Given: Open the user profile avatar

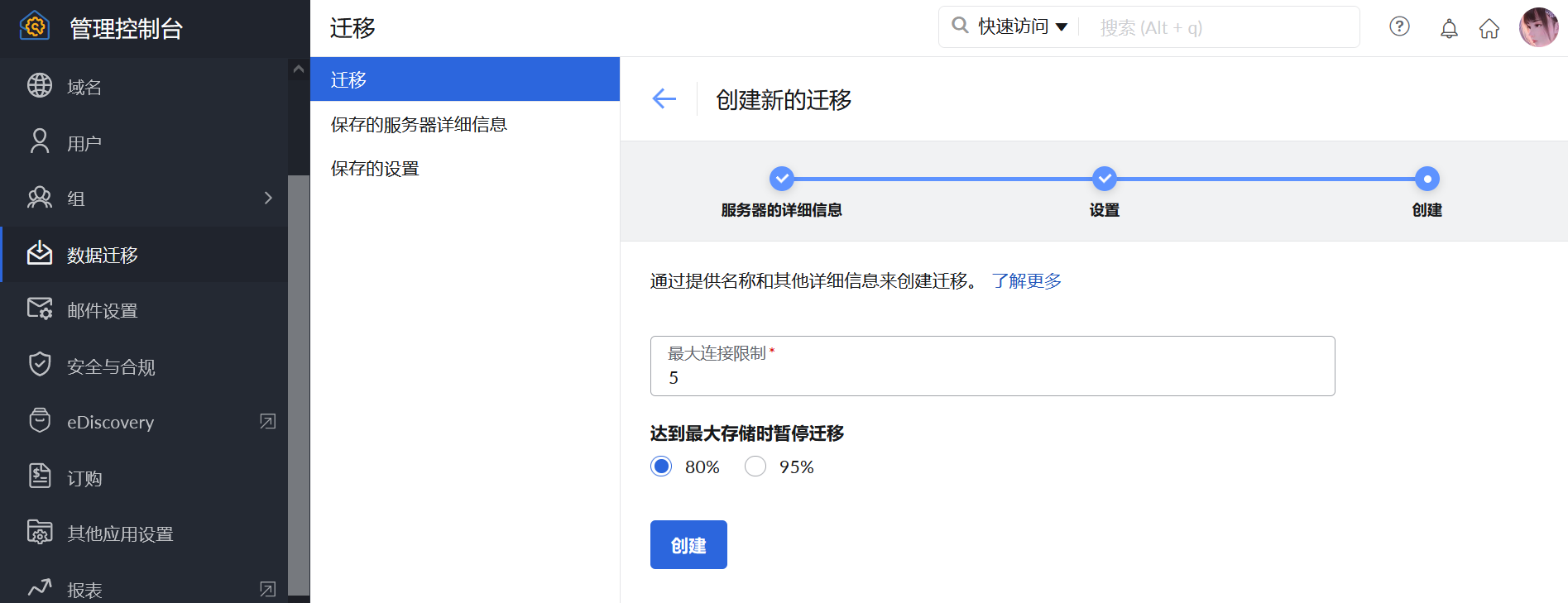Looking at the screenshot, I should coord(1538,27).
